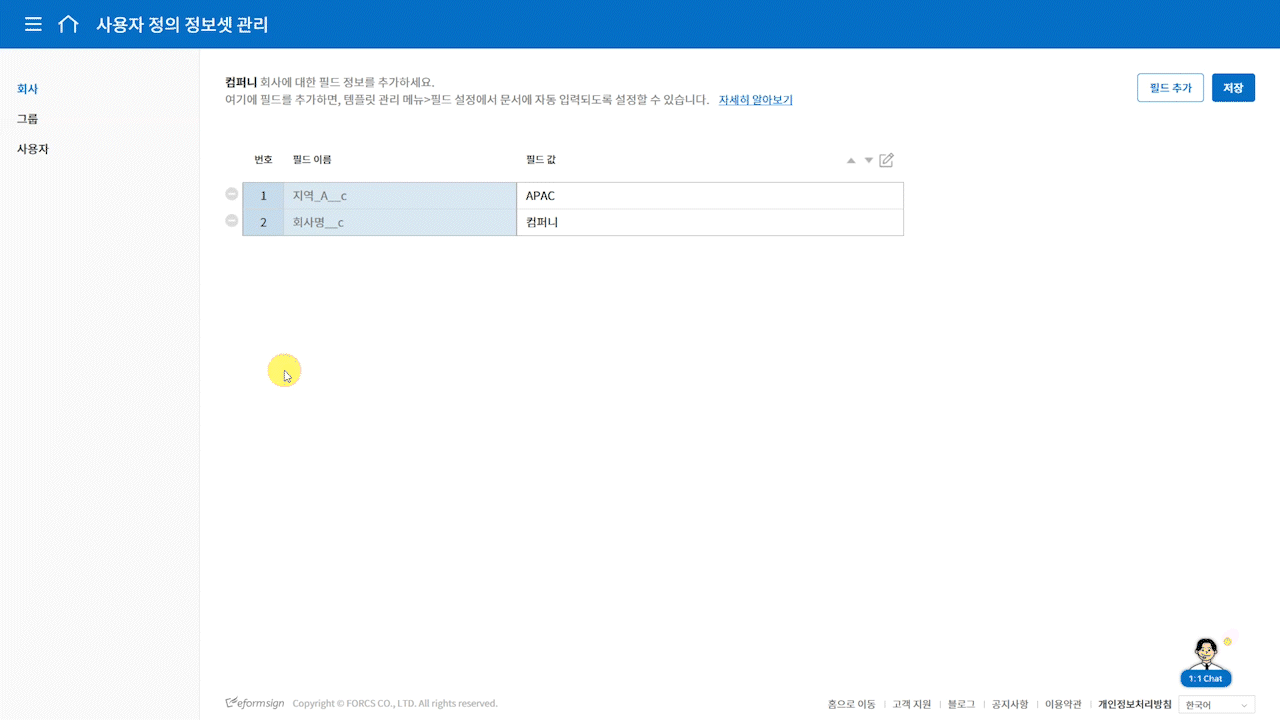The height and width of the screenshot is (720, 1280).
Task: Open the 1:1 Chat support widget
Action: 1205,664
